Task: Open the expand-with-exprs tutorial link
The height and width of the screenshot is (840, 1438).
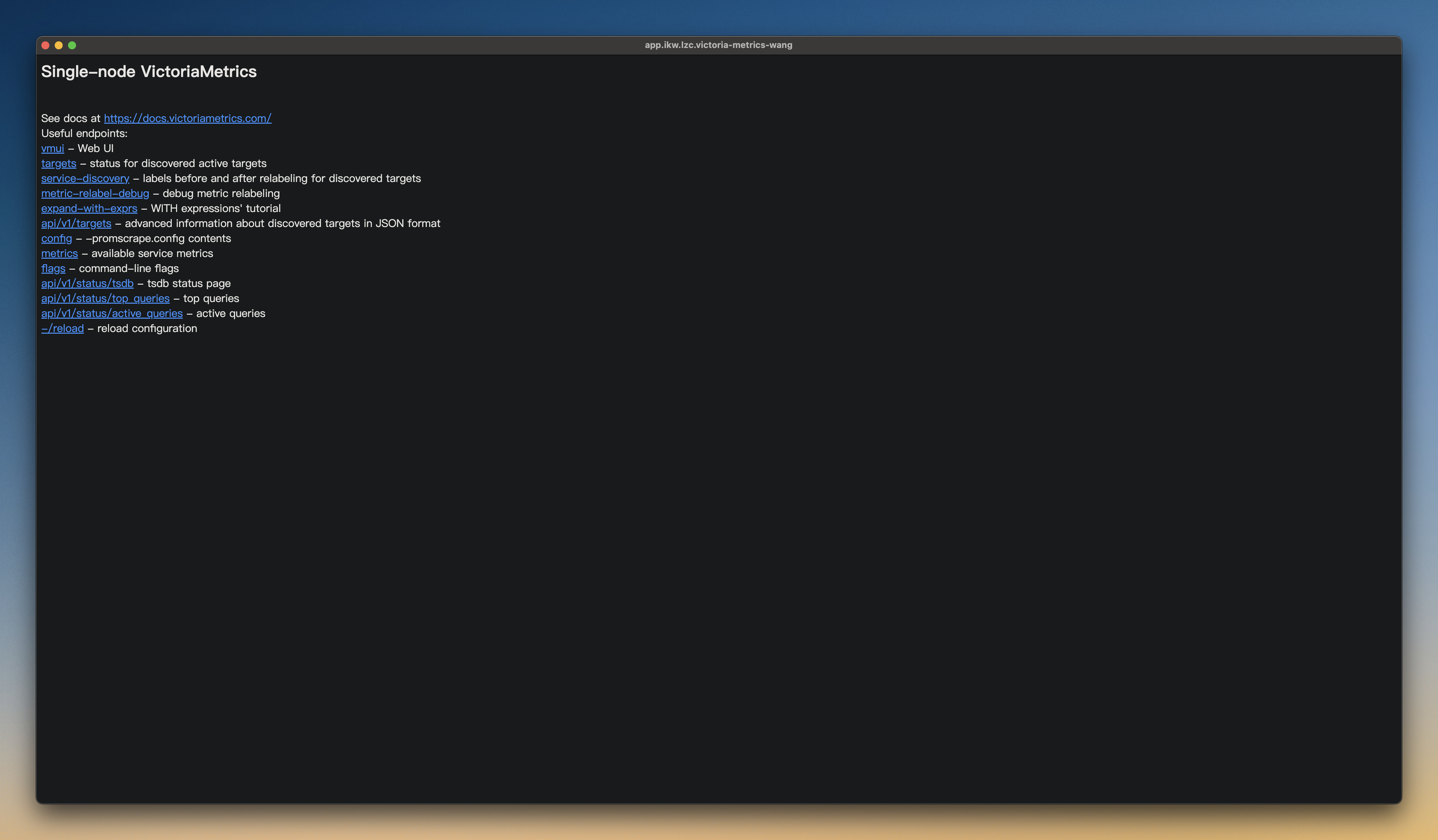Action: click(89, 208)
